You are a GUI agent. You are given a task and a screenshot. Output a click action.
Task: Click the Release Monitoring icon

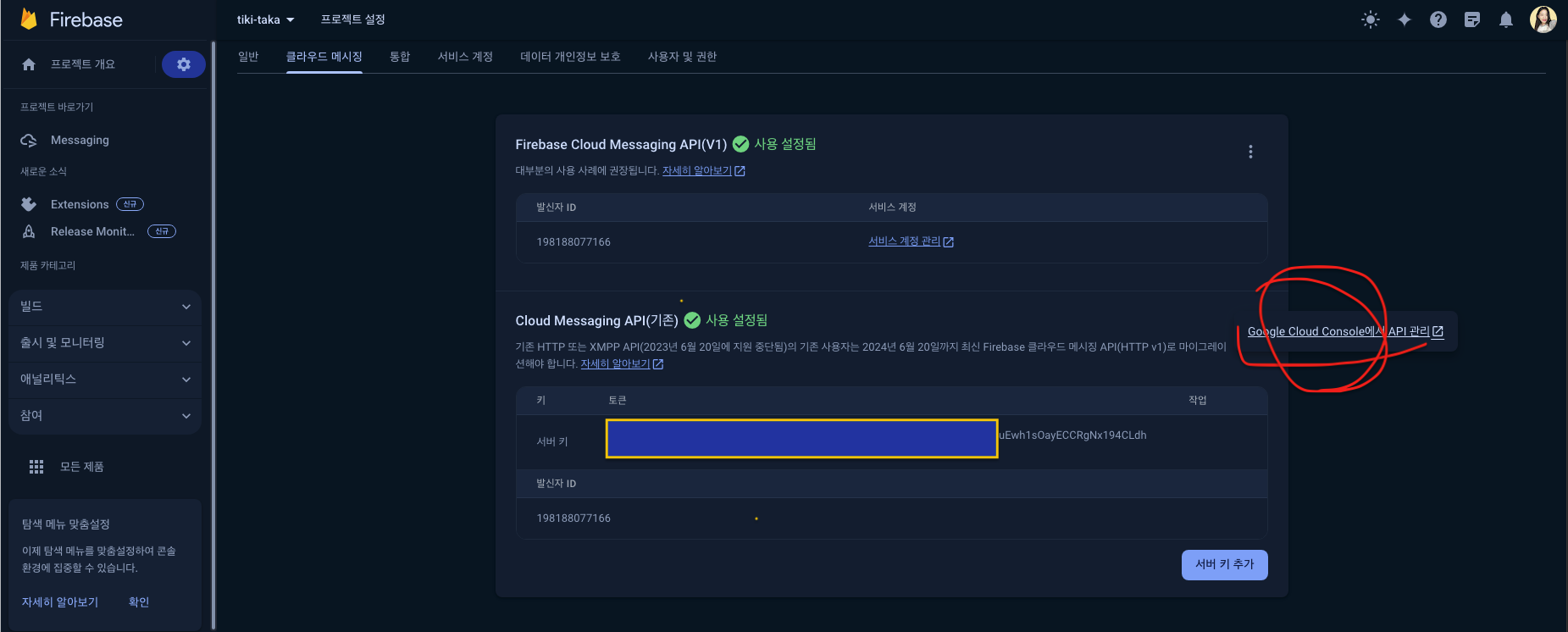[29, 231]
